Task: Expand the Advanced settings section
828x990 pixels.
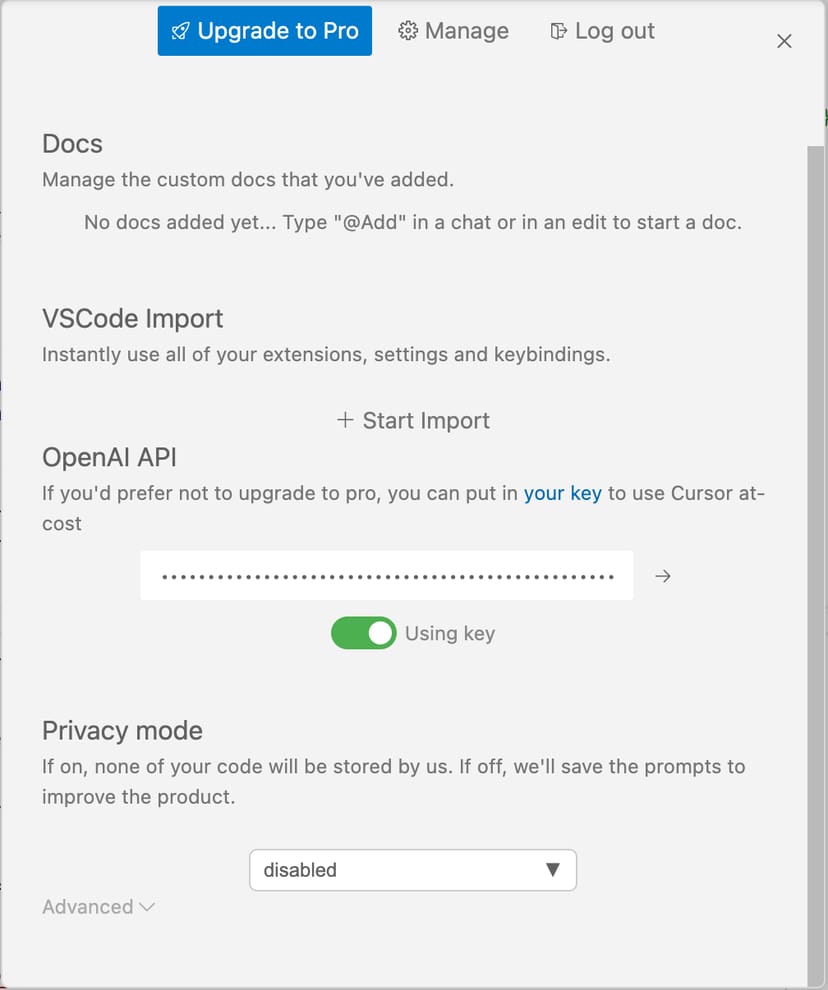Action: pyautogui.click(x=88, y=907)
